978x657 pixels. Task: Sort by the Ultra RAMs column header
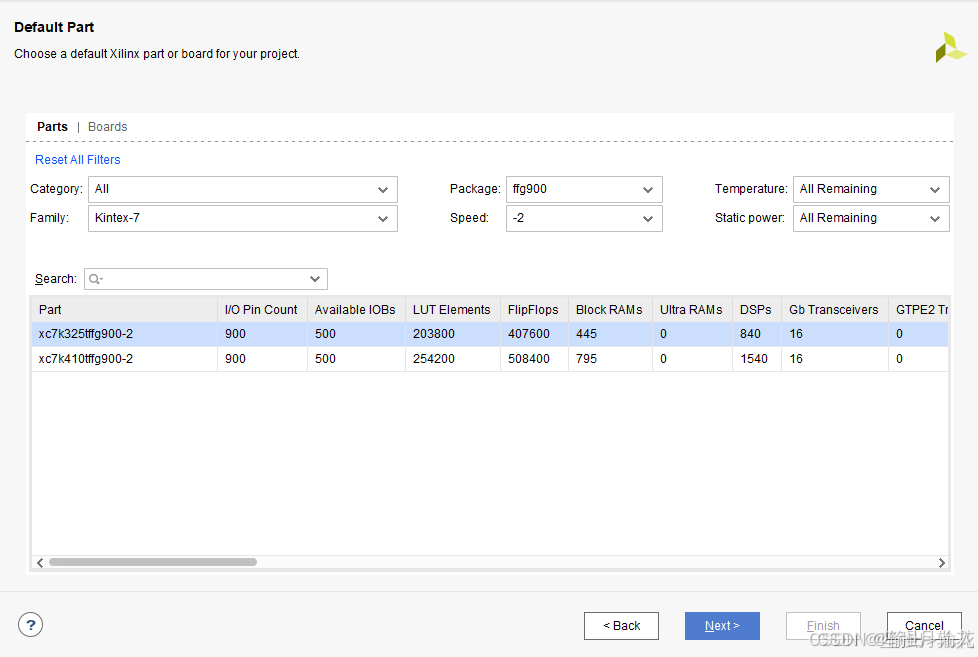[692, 309]
